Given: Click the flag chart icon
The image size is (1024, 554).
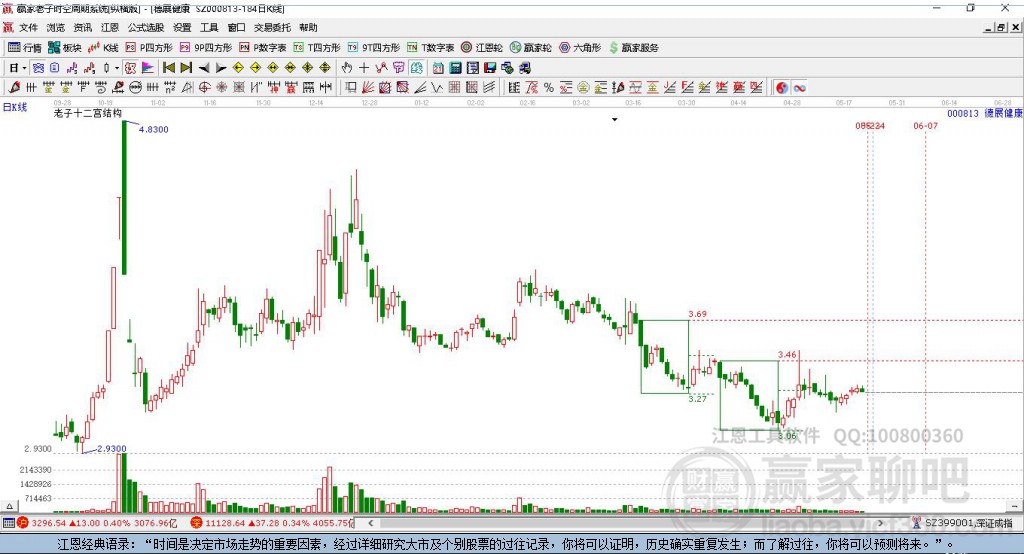Looking at the screenshot, I should (148, 68).
